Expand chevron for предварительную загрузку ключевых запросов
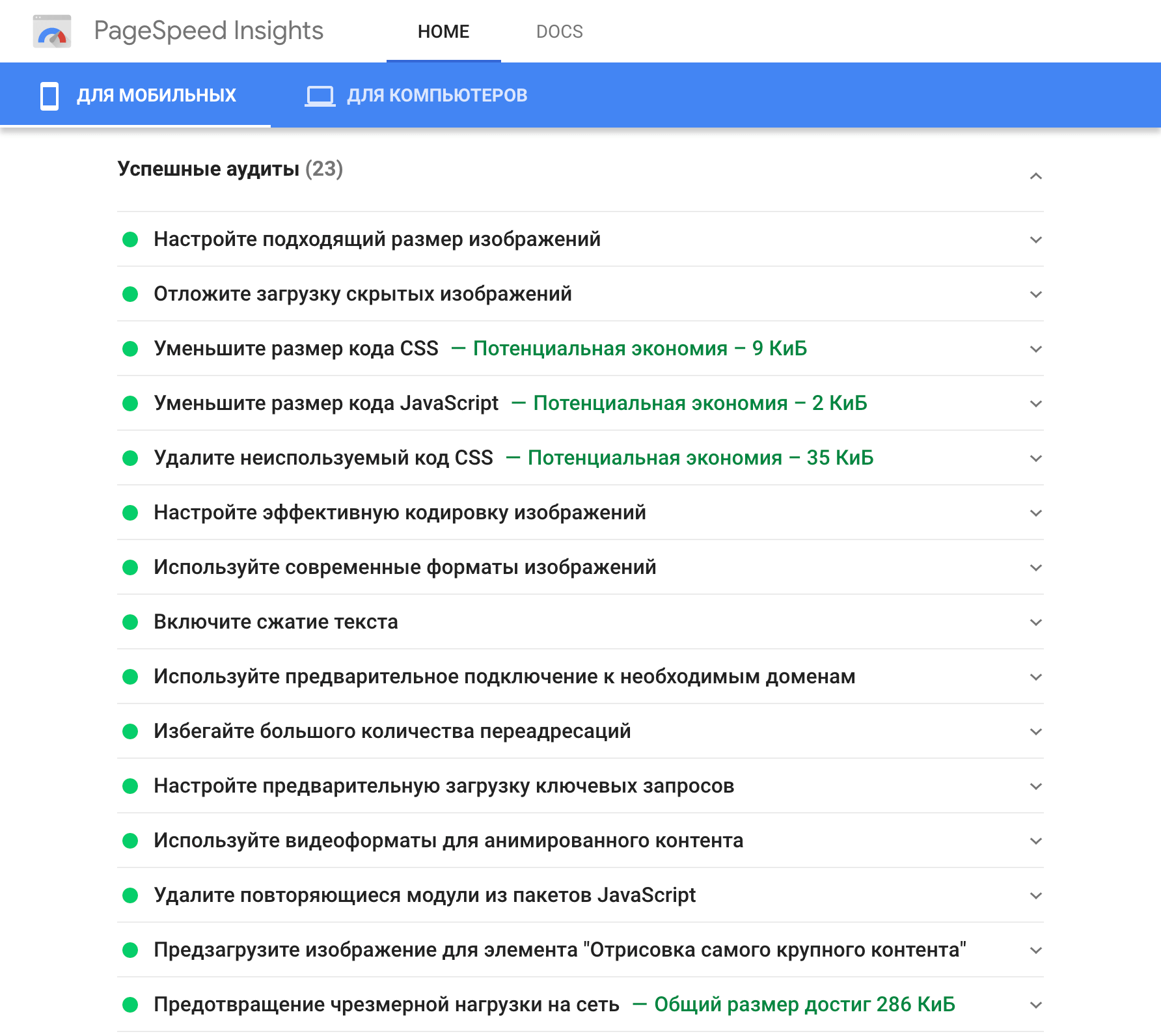Viewport: 1161px width, 1036px height. click(1036, 786)
